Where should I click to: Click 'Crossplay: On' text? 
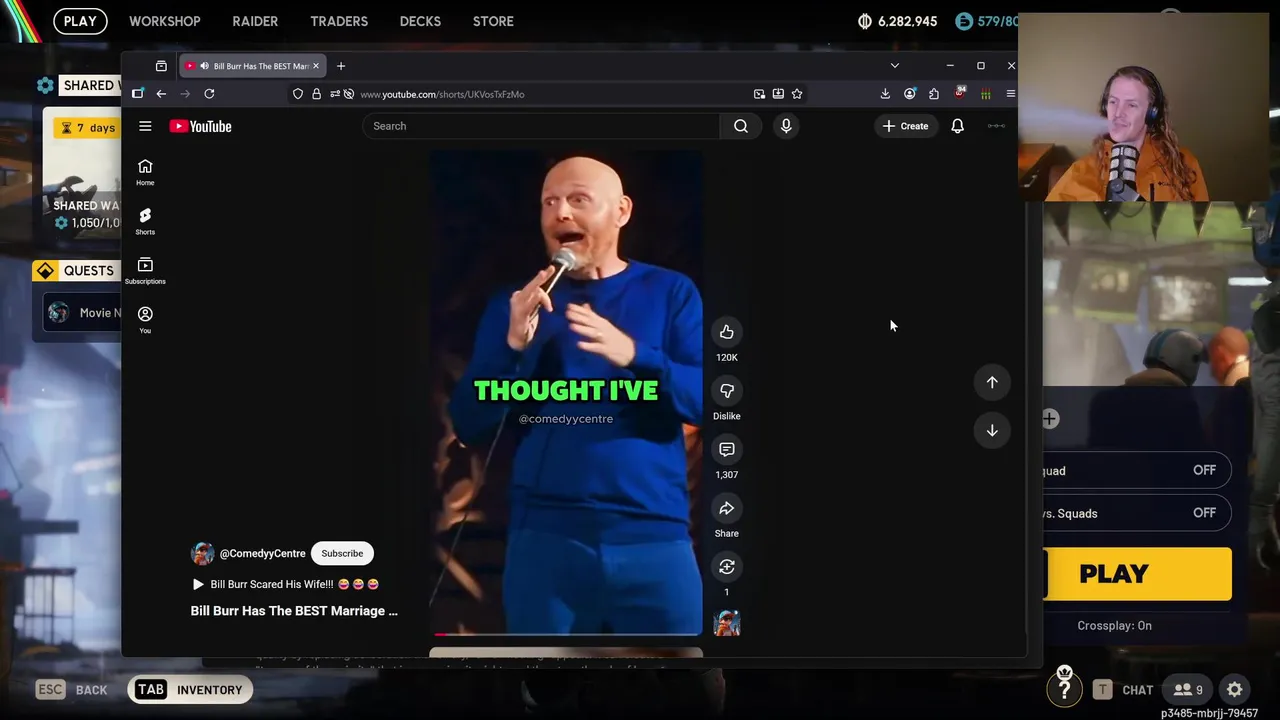(1114, 626)
